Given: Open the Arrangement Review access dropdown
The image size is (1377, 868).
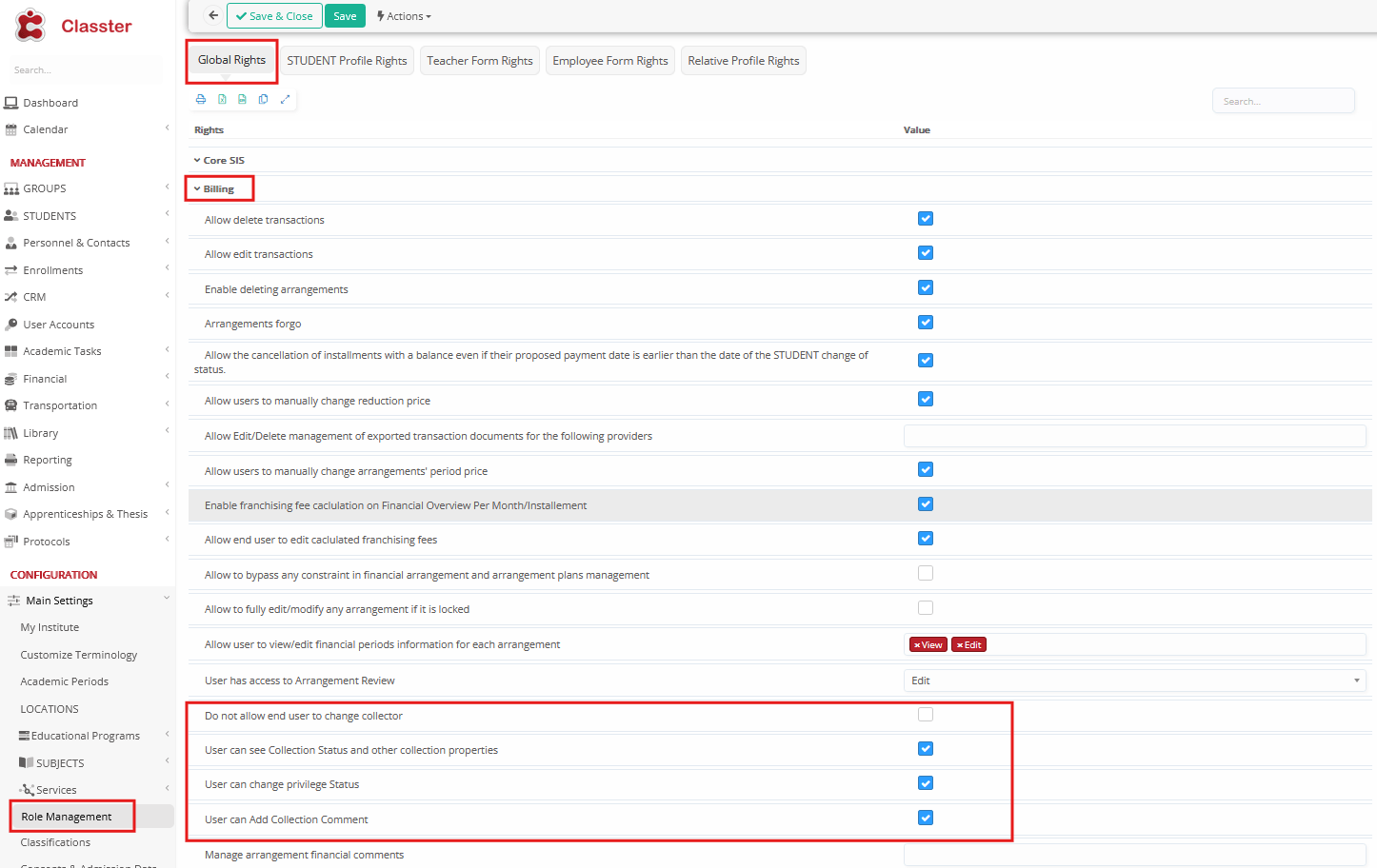Looking at the screenshot, I should 1133,681.
